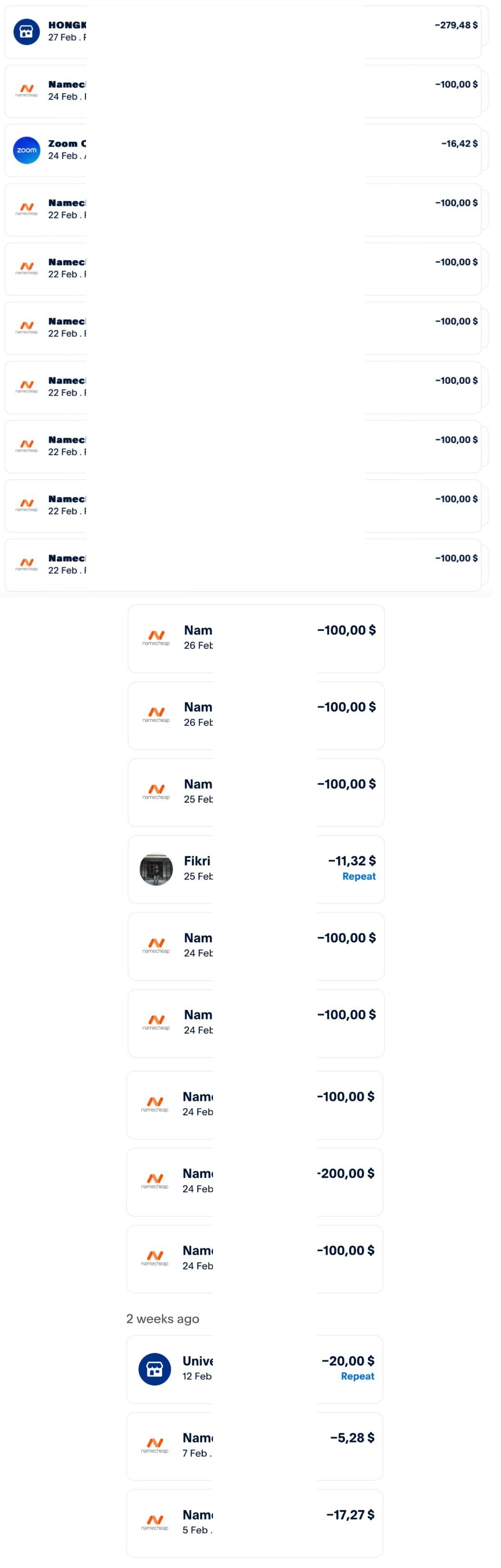This screenshot has width=501, height=1568.
Task: Open Fikri's profile picture
Action: (x=156, y=869)
